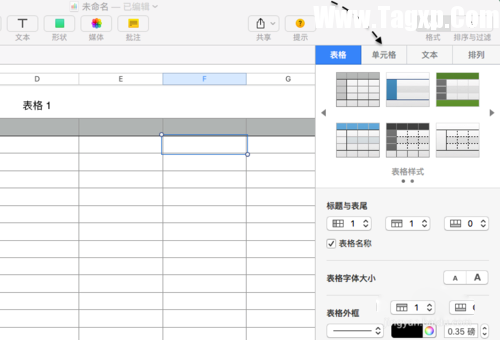Open the table outline line style dropdown
Screen dimensions: 503x361
click(x=354, y=331)
